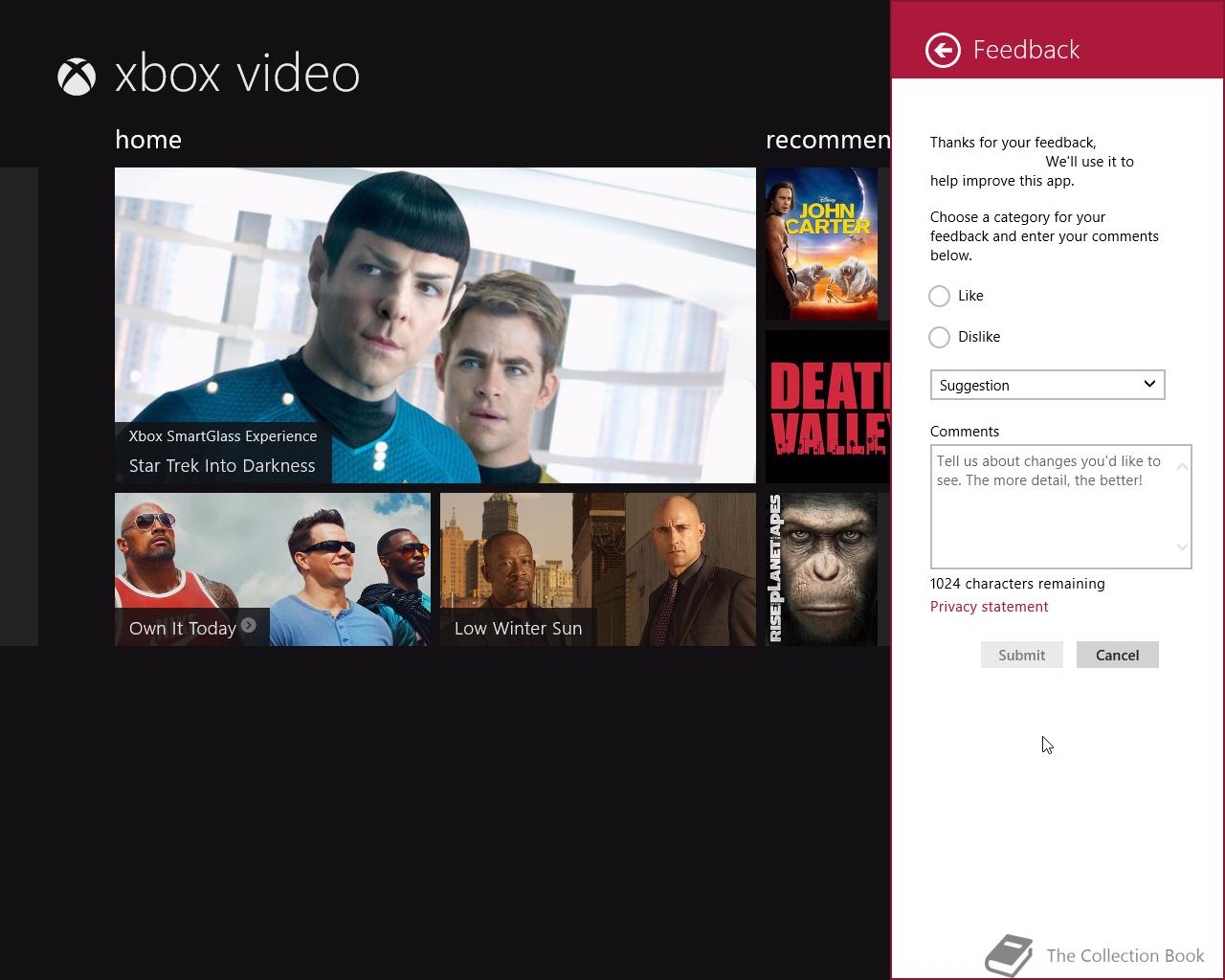
Task: Select the Like radio button
Action: [x=939, y=296]
